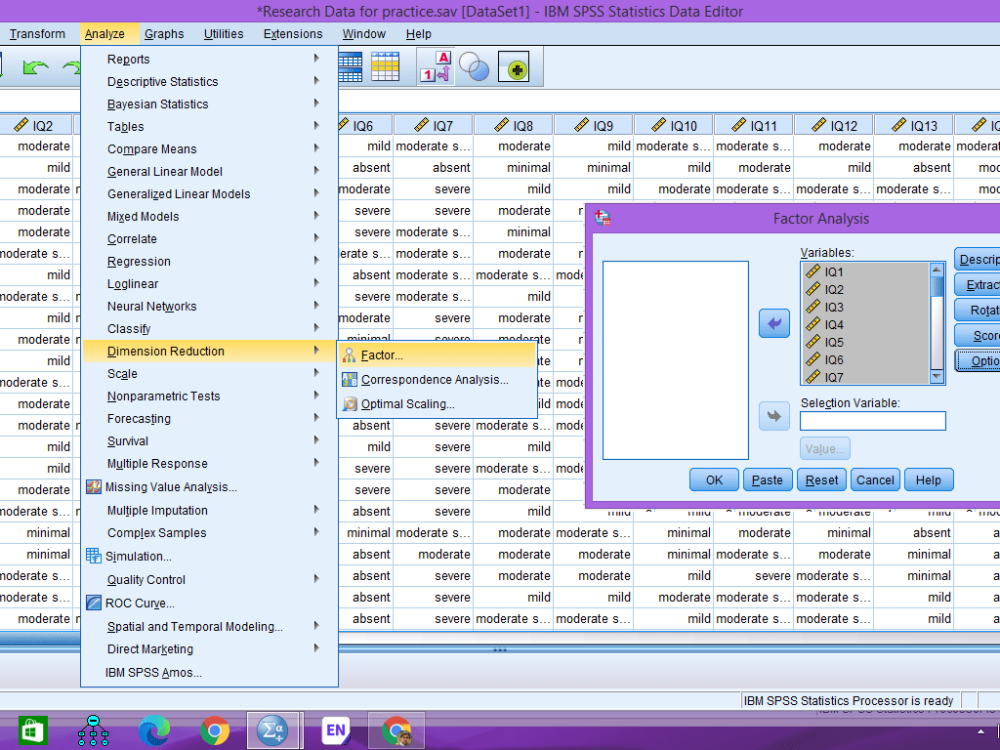1000x750 pixels.
Task: Click the undo arrow toolbar icon
Action: tap(35, 68)
